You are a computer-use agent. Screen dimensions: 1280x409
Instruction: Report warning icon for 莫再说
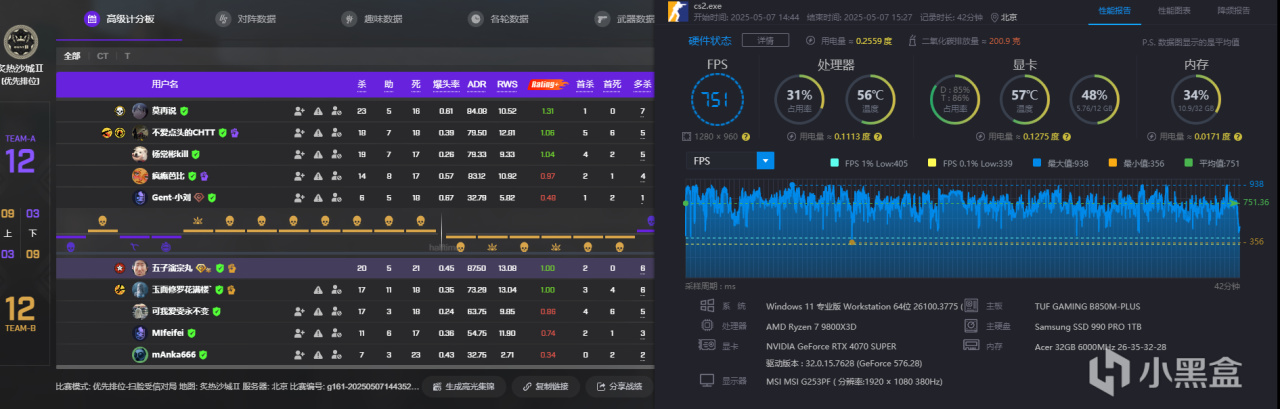[318, 111]
